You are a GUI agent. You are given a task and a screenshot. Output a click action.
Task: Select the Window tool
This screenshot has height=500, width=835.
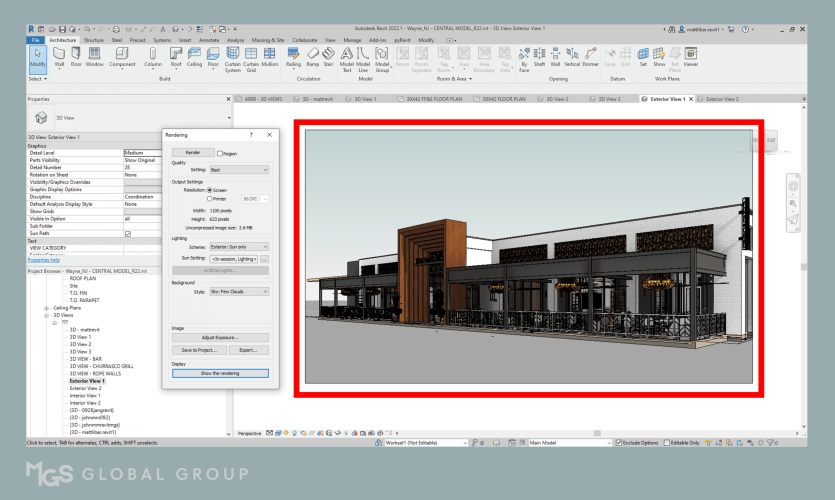(x=94, y=55)
